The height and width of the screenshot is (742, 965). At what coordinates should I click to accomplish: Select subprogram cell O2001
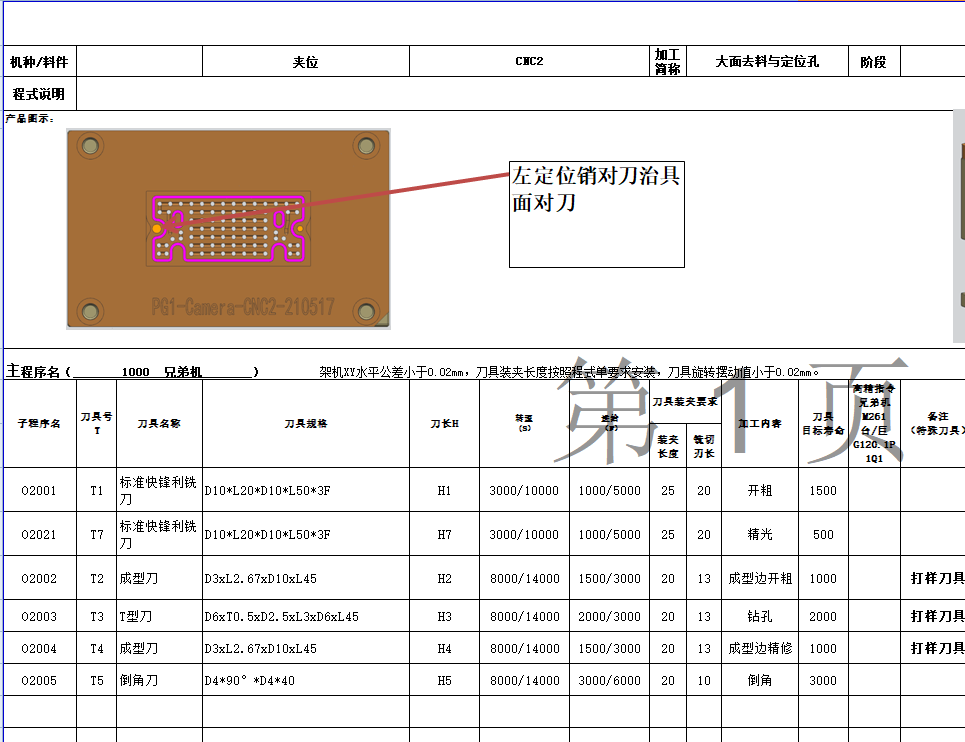click(40, 491)
